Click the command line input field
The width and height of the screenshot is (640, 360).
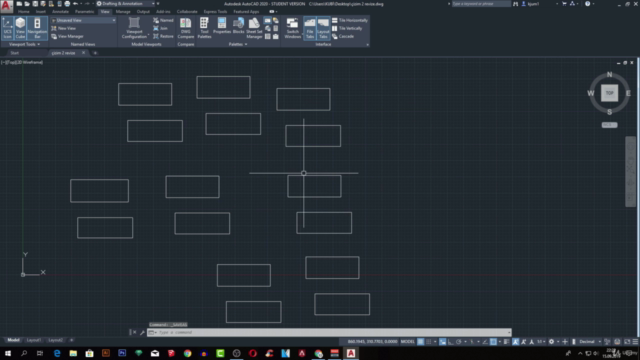pos(329,332)
